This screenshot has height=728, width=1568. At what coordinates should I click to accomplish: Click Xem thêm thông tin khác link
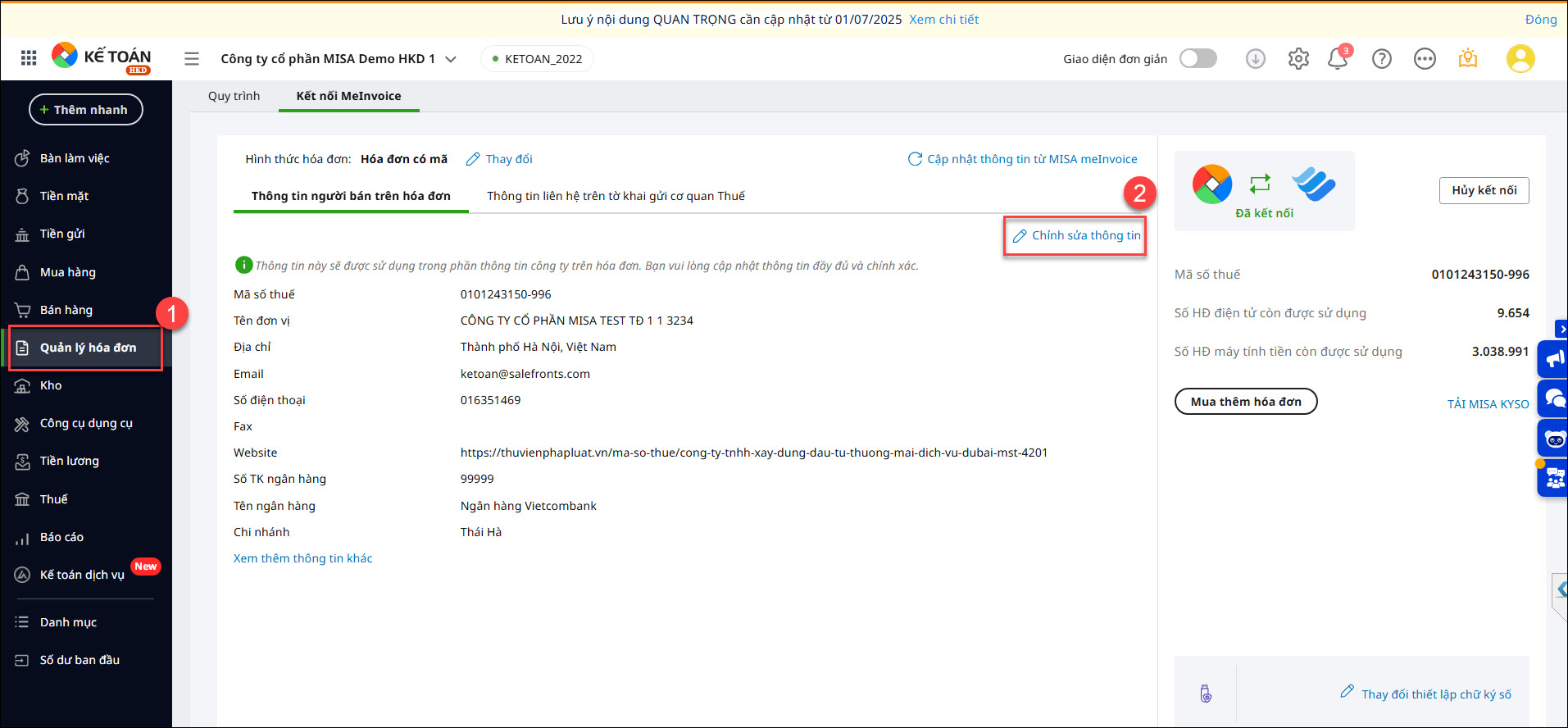pos(302,558)
